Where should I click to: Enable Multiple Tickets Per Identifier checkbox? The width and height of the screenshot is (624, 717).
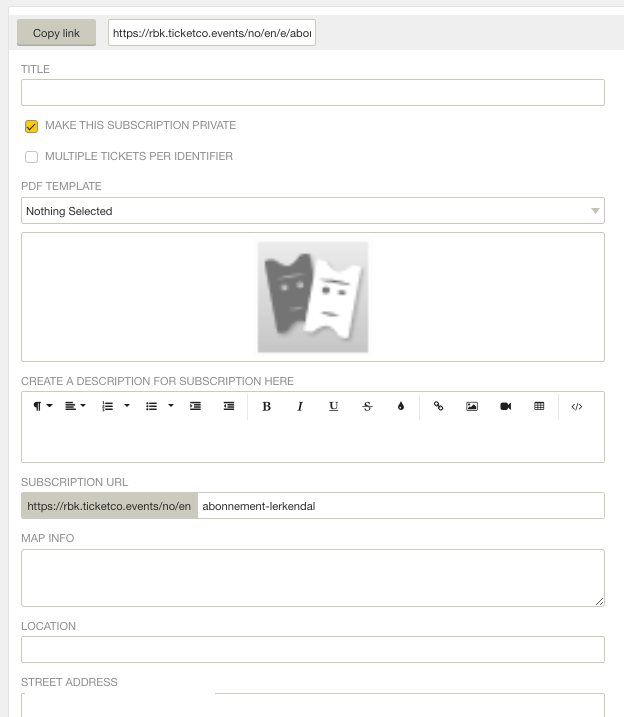point(32,157)
